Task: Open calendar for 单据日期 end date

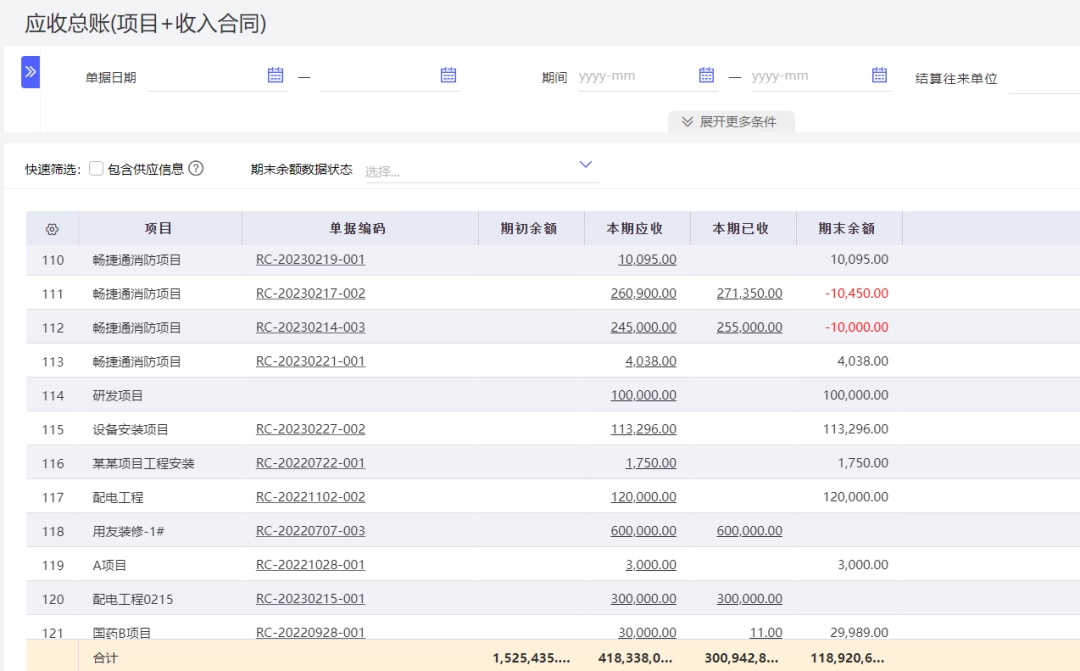Action: pyautogui.click(x=448, y=75)
